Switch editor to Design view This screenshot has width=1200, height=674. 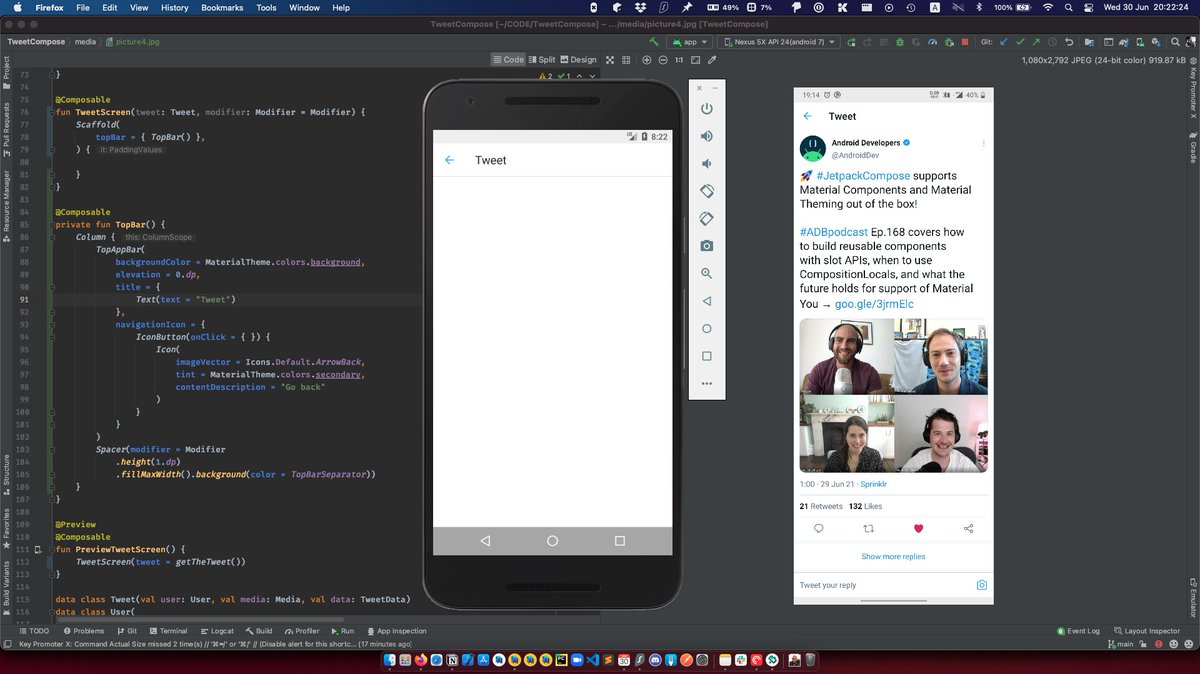(x=578, y=60)
